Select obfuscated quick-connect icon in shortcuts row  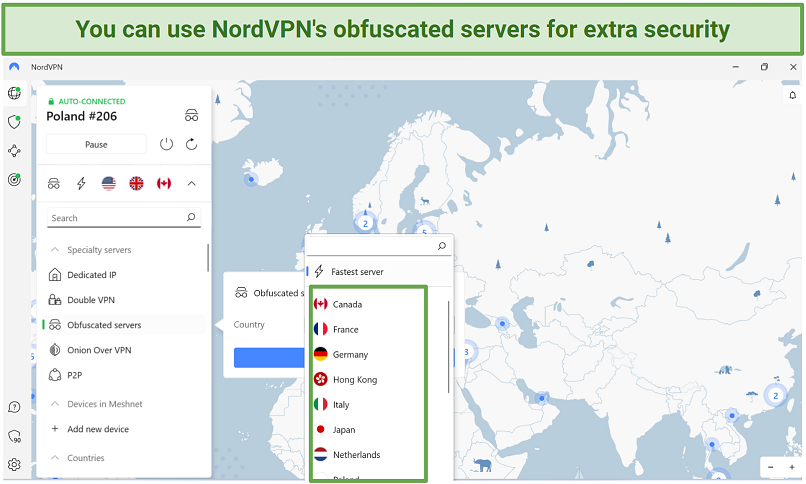[x=53, y=183]
